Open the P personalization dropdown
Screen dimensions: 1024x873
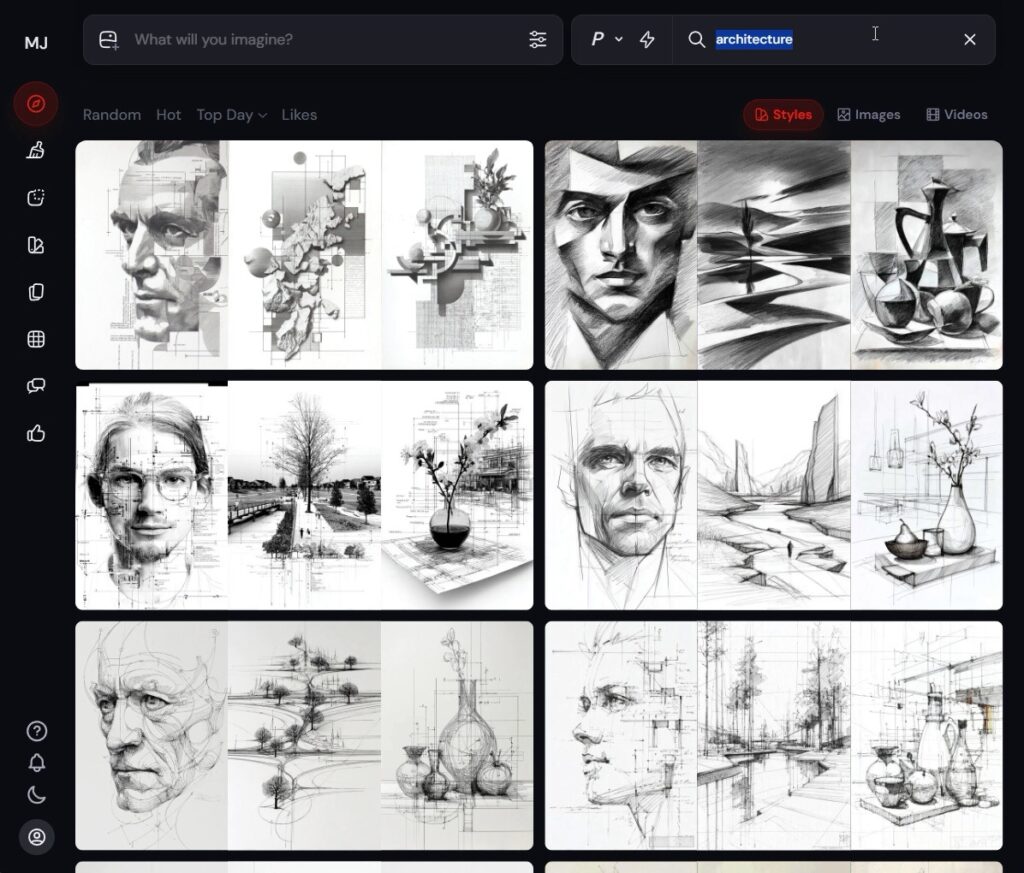pyautogui.click(x=606, y=40)
